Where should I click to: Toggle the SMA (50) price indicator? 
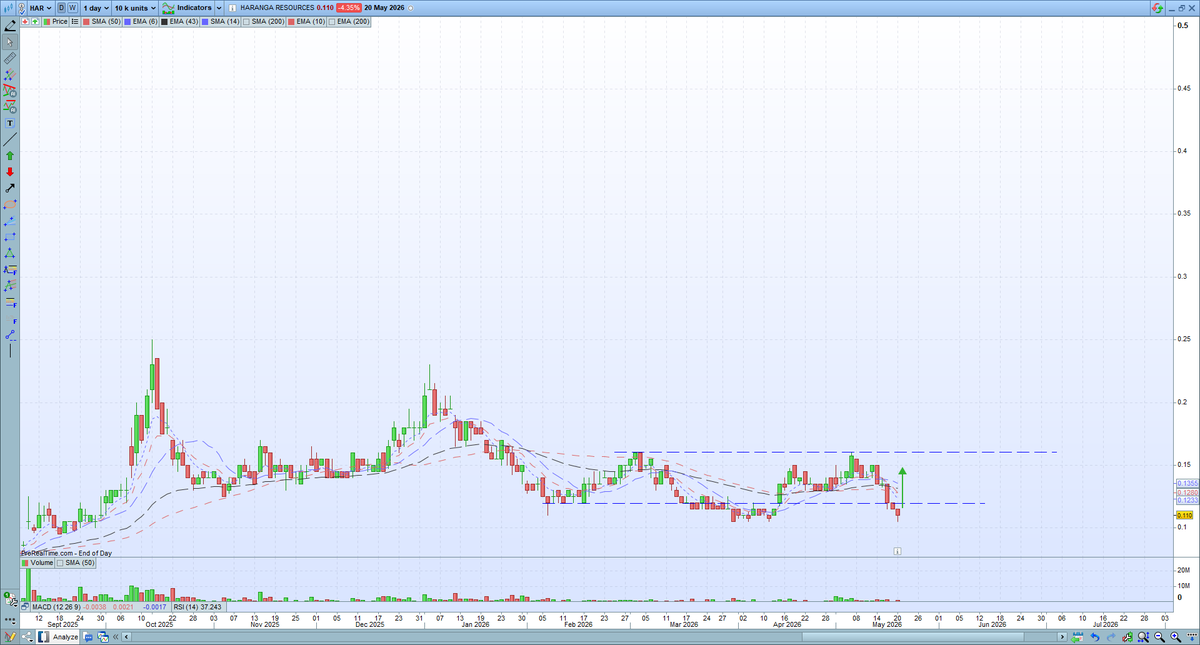coord(101,21)
